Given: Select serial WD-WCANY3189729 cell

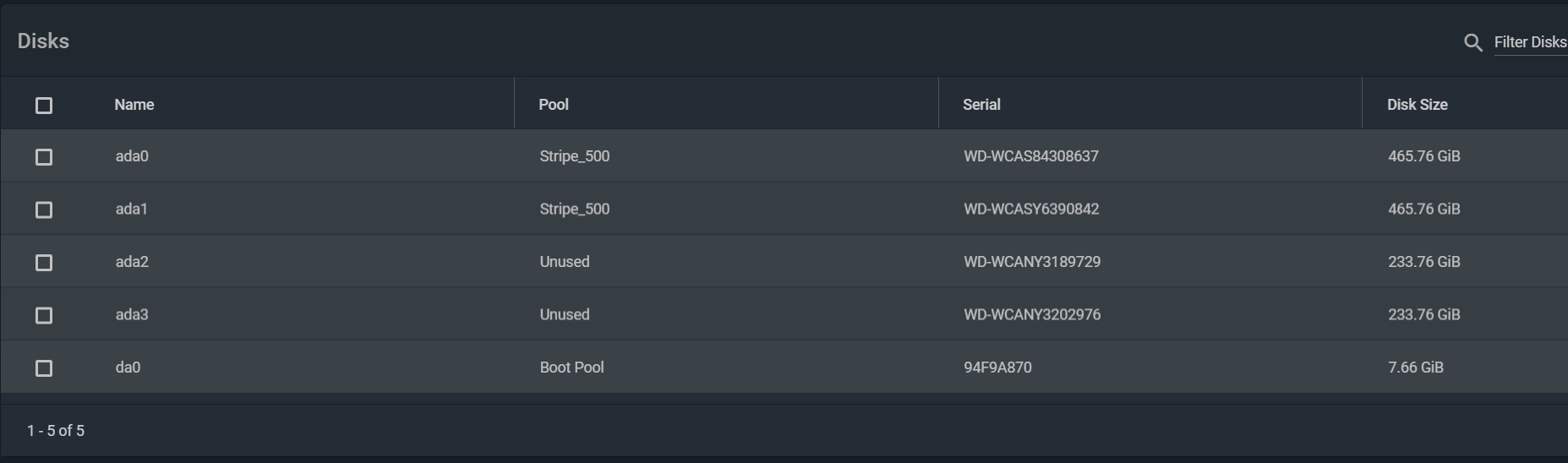Looking at the screenshot, I should (x=1032, y=262).
